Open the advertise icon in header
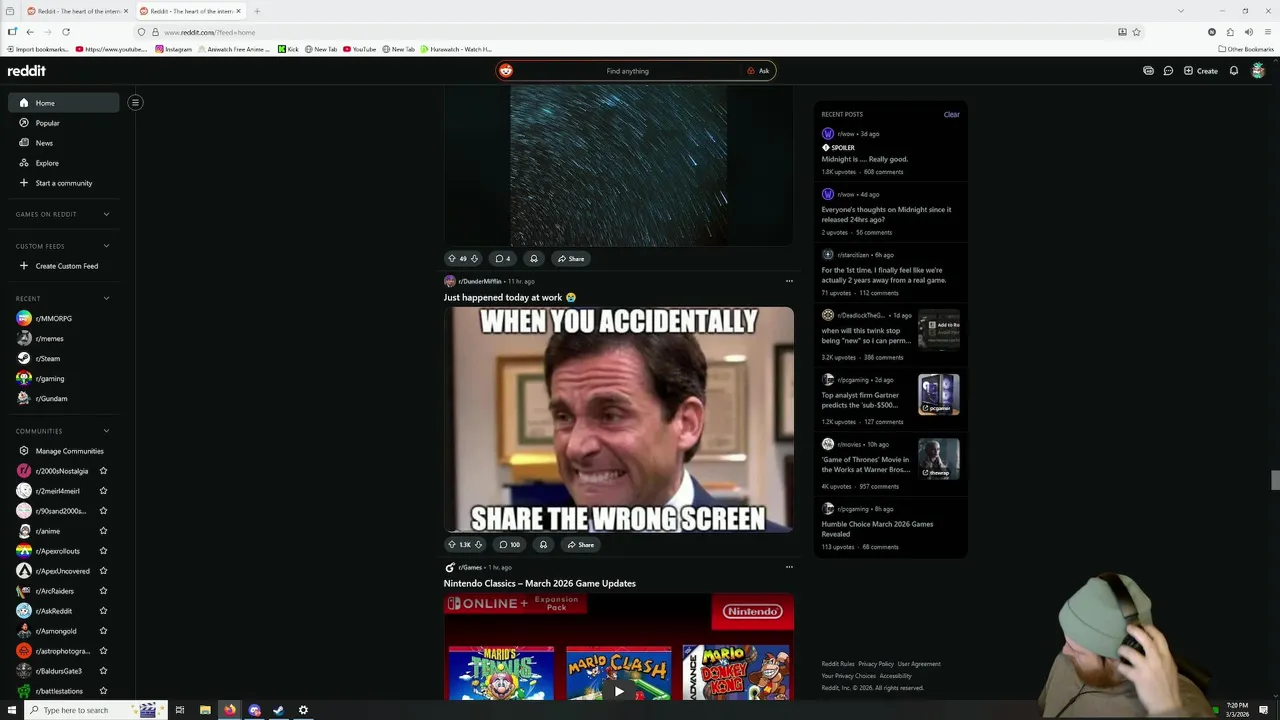 coord(1148,71)
